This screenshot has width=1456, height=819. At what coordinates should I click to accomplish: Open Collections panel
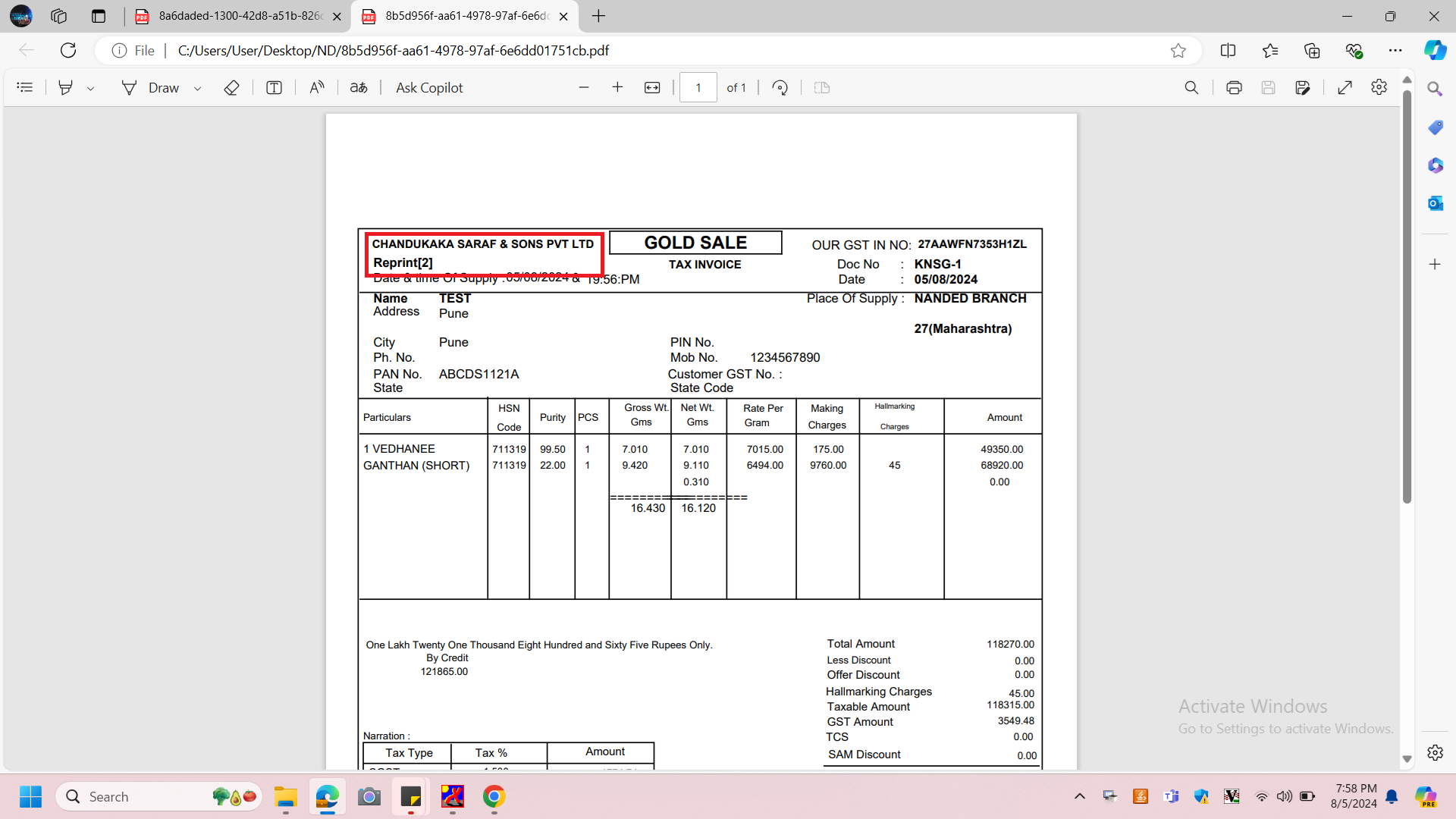[x=1312, y=51]
